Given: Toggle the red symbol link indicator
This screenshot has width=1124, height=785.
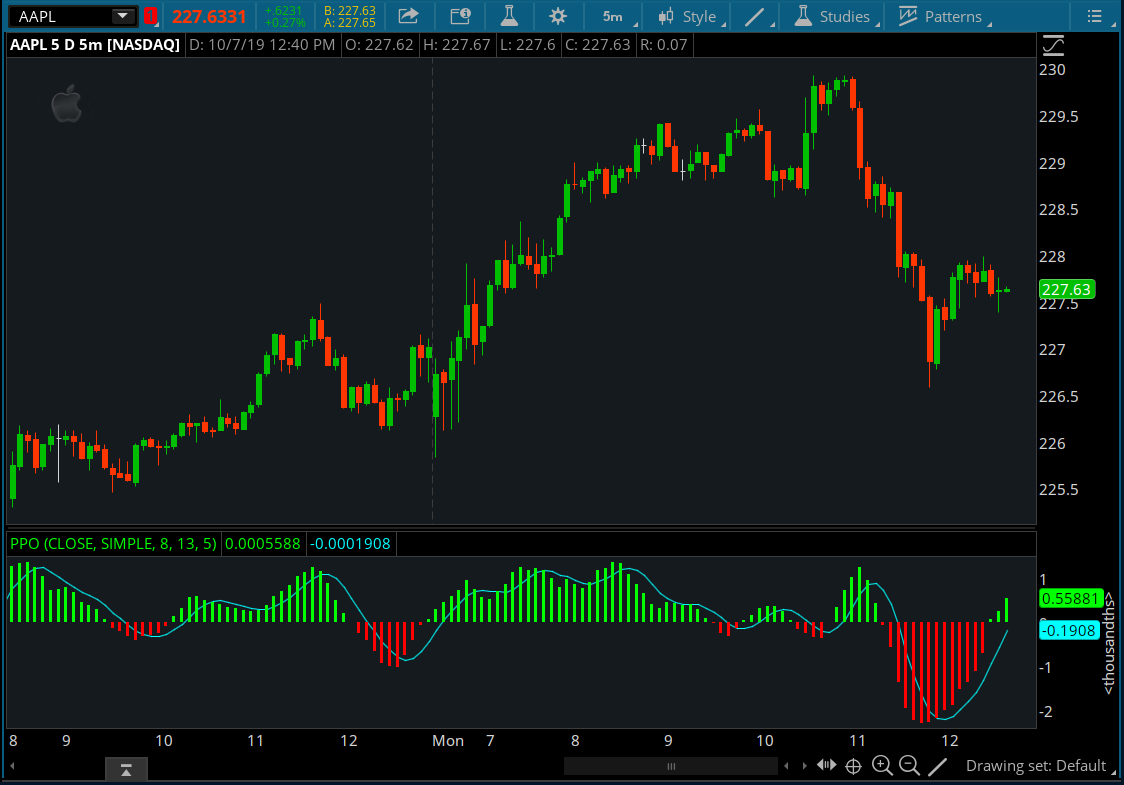Looking at the screenshot, I should [150, 16].
